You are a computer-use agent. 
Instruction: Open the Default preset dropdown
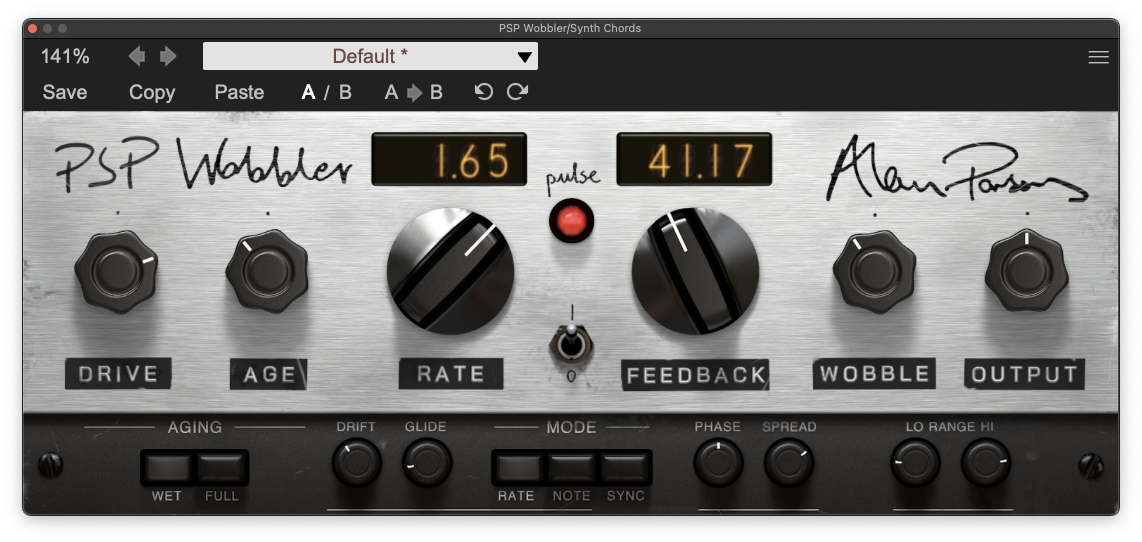tap(370, 56)
